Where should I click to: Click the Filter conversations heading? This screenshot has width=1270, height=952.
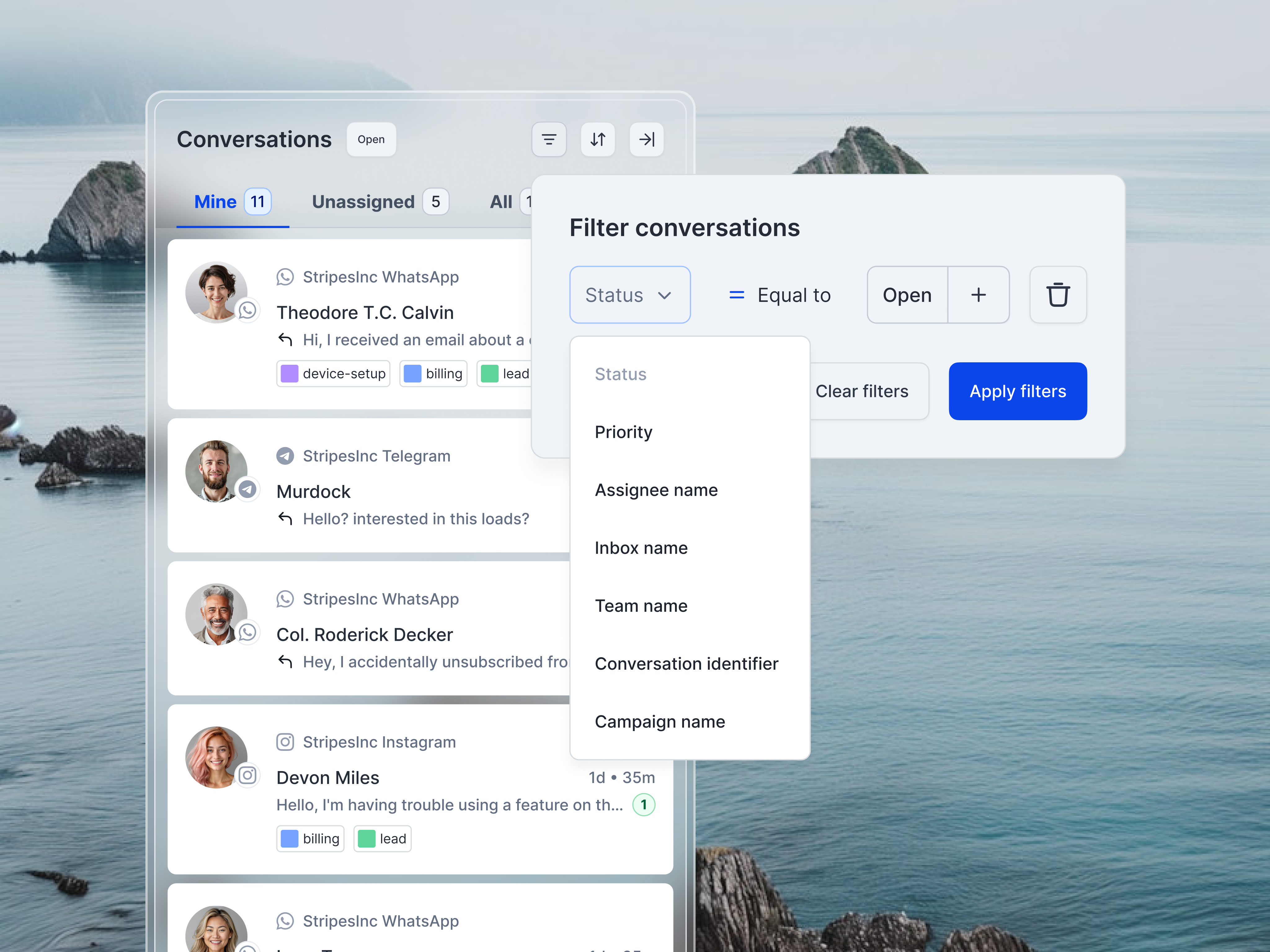(684, 228)
